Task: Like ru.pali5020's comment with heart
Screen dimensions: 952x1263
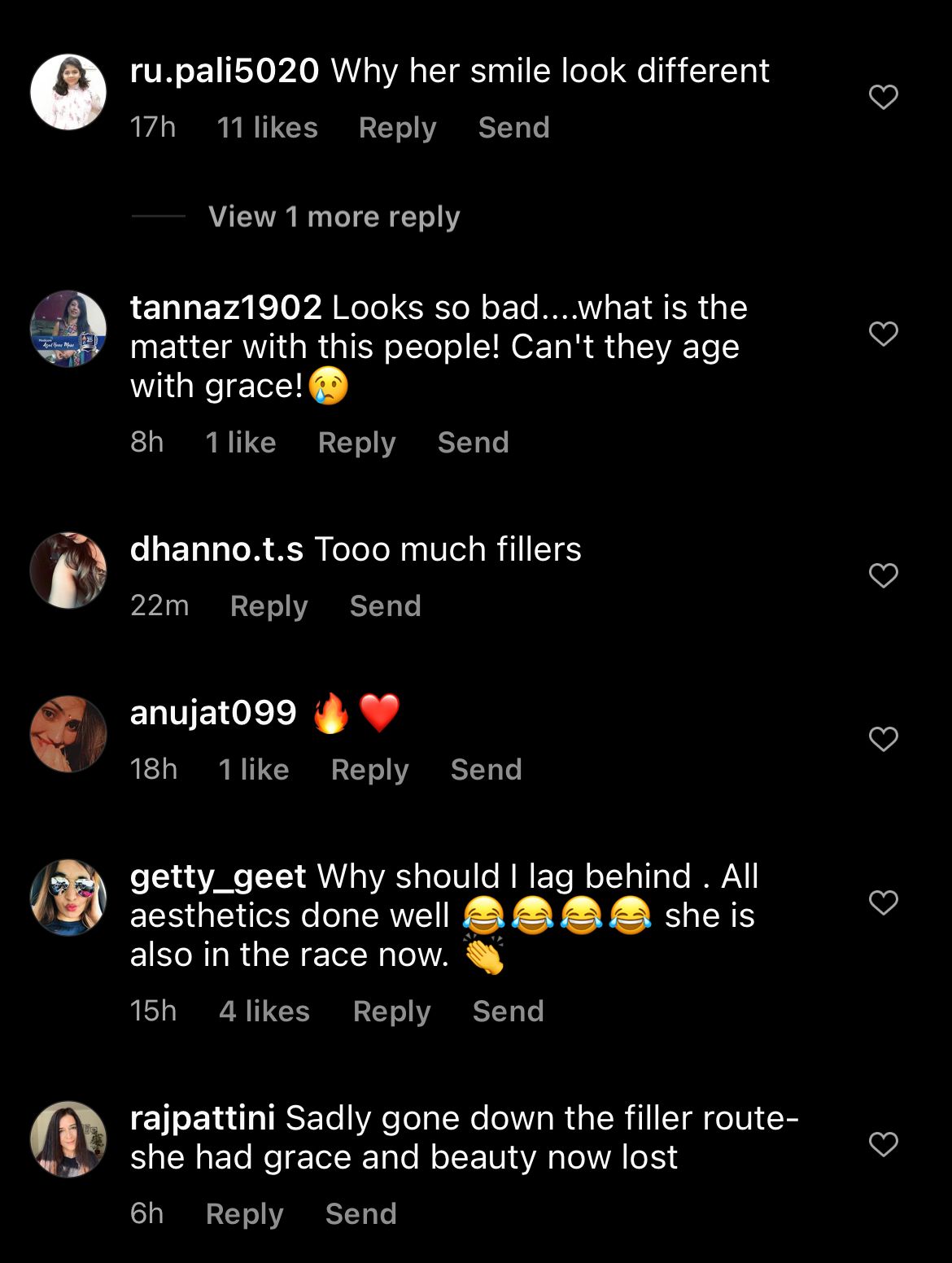Action: 883,98
